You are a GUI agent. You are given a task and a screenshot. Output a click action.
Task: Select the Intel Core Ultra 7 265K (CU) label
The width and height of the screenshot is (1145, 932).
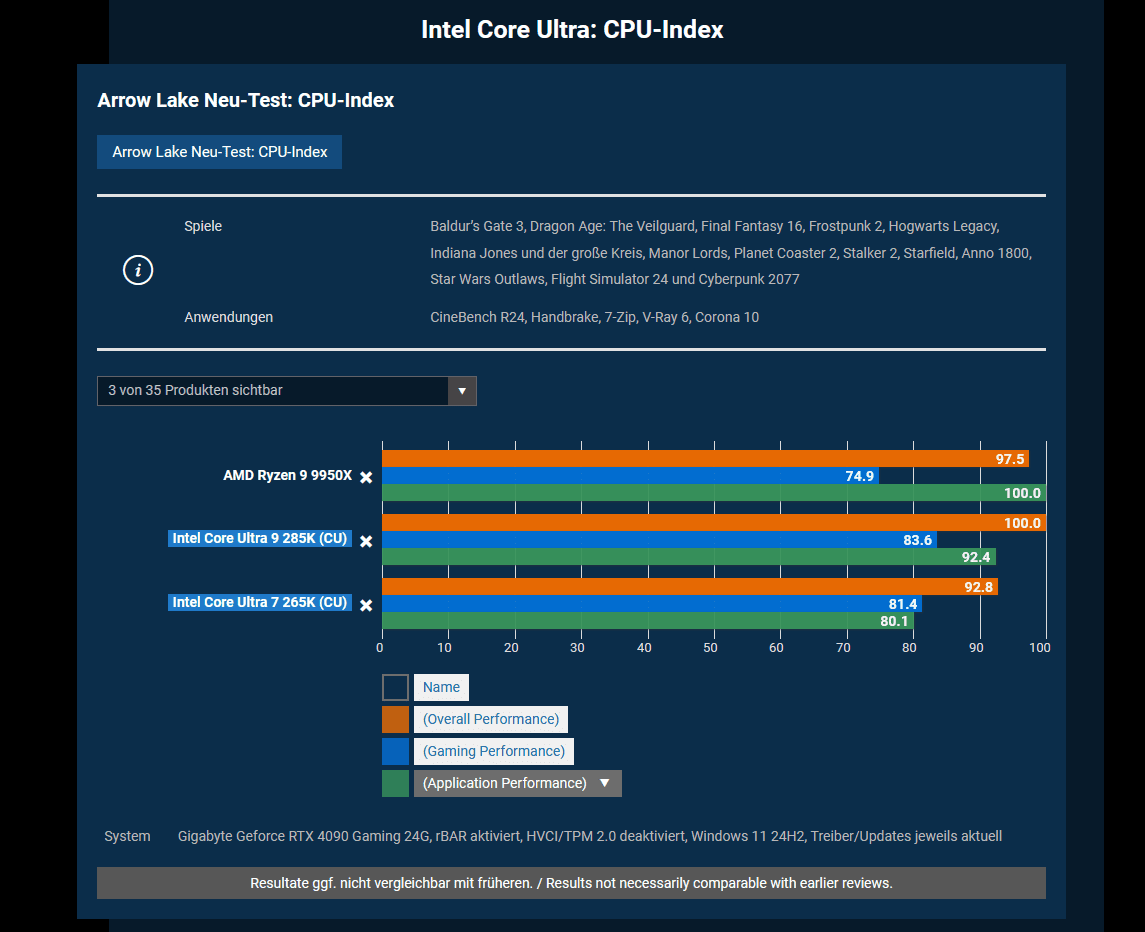pos(259,603)
